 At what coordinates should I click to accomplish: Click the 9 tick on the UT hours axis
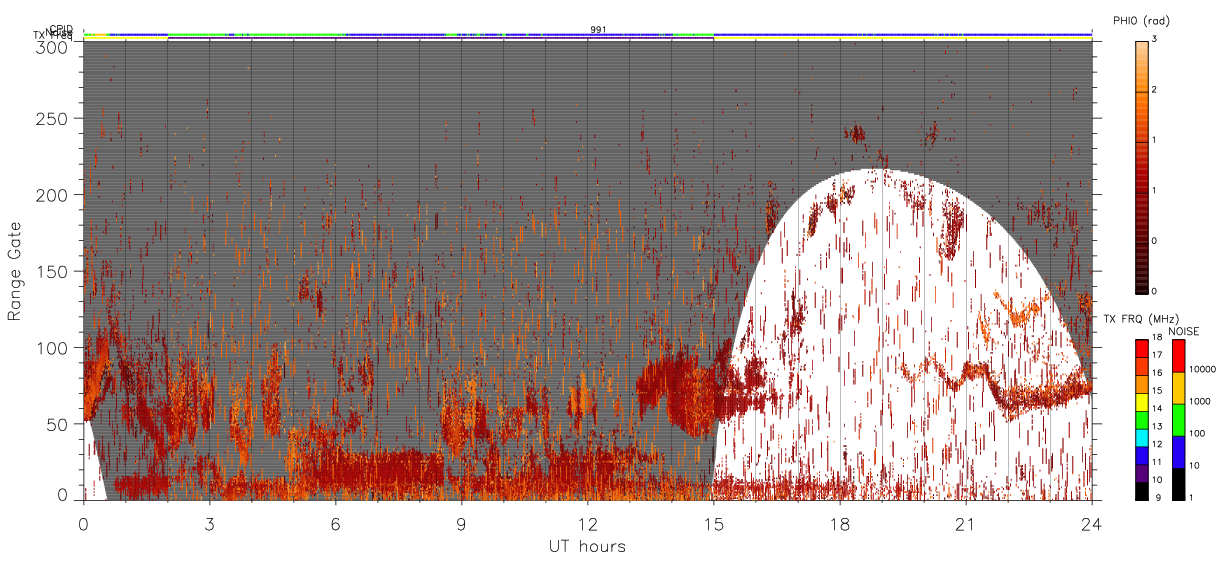pyautogui.click(x=461, y=523)
